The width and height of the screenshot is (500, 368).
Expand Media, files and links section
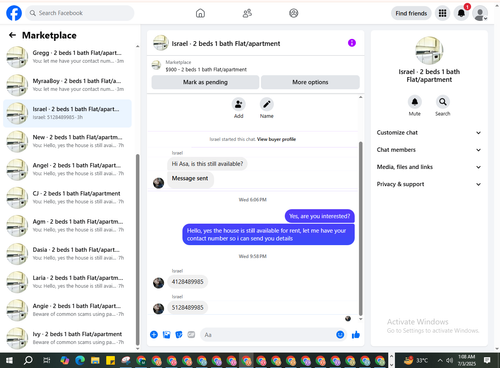click(x=429, y=167)
